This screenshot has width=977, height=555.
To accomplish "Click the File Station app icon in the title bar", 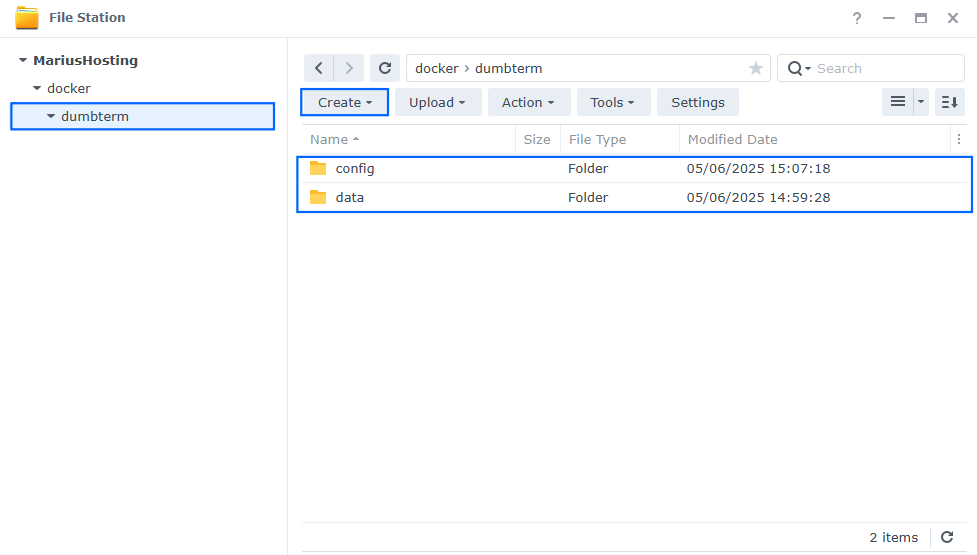I will click(x=27, y=17).
